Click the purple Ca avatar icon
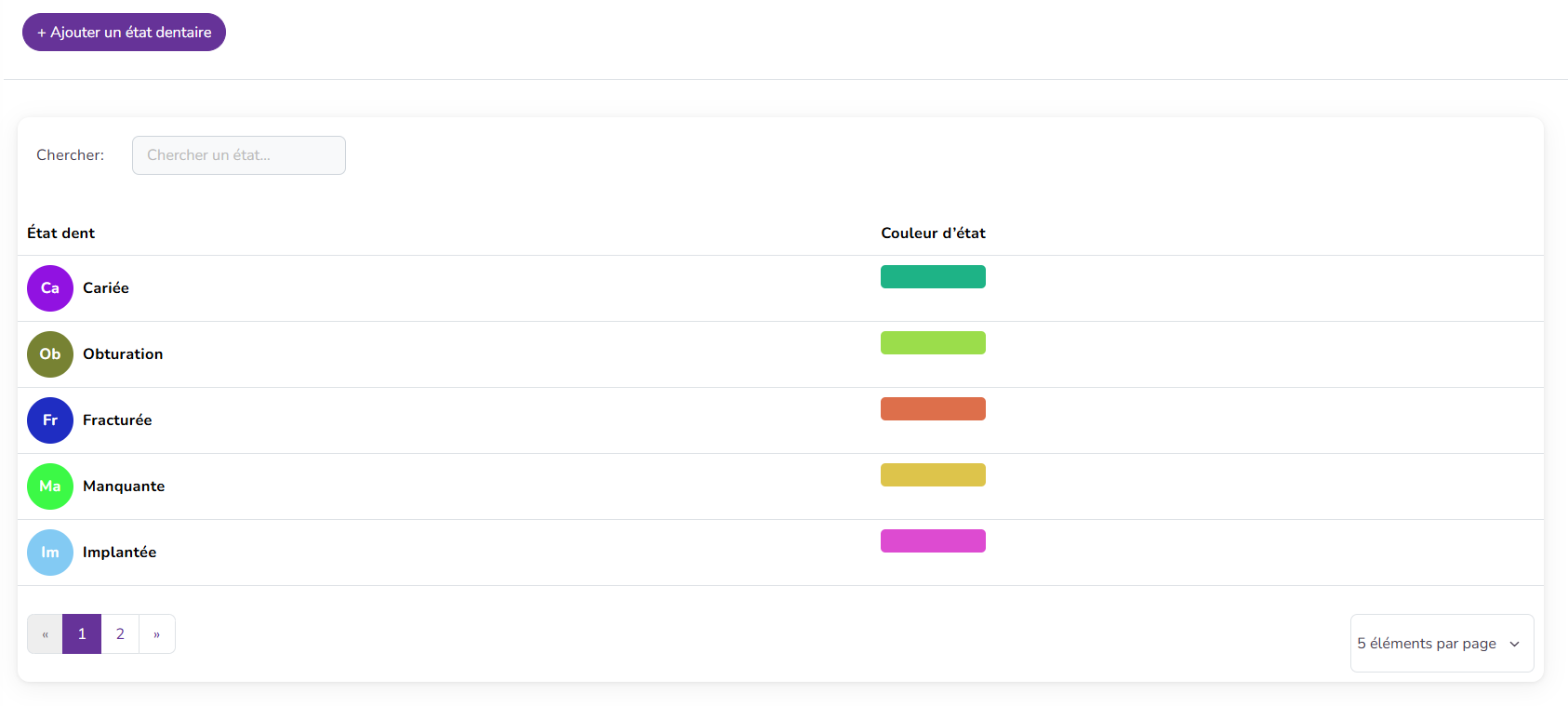 [50, 288]
